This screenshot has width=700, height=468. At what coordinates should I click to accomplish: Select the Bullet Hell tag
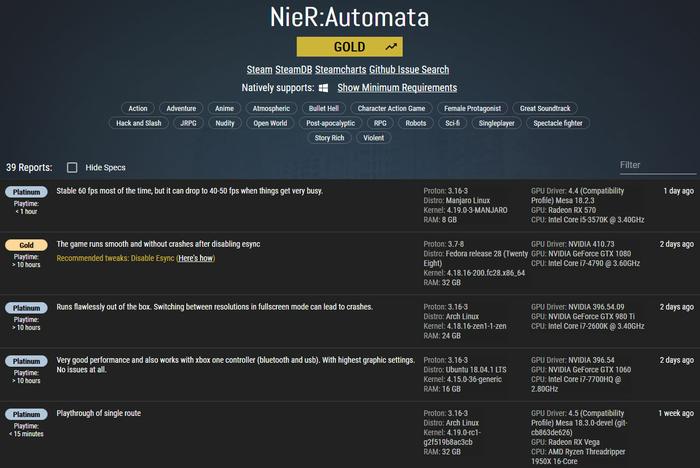[324, 109]
